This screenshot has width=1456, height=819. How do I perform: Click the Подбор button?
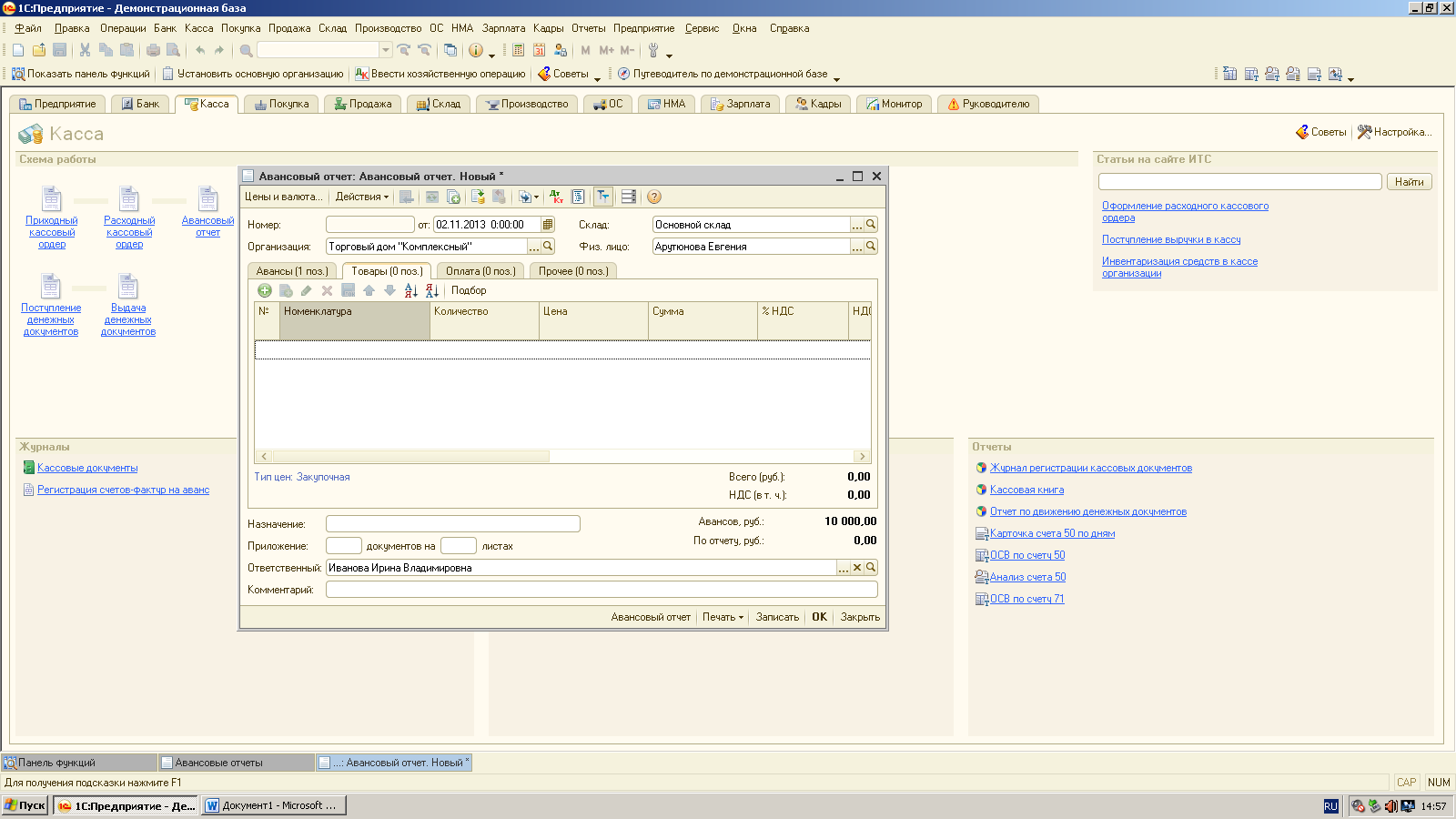(469, 290)
